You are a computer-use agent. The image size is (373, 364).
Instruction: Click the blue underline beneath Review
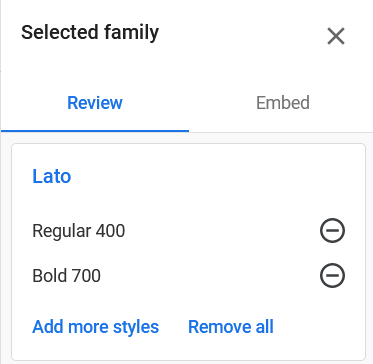pos(95,131)
